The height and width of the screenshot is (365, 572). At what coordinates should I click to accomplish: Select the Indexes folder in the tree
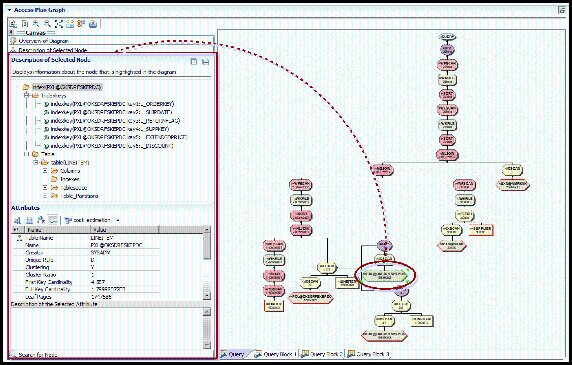coord(69,179)
